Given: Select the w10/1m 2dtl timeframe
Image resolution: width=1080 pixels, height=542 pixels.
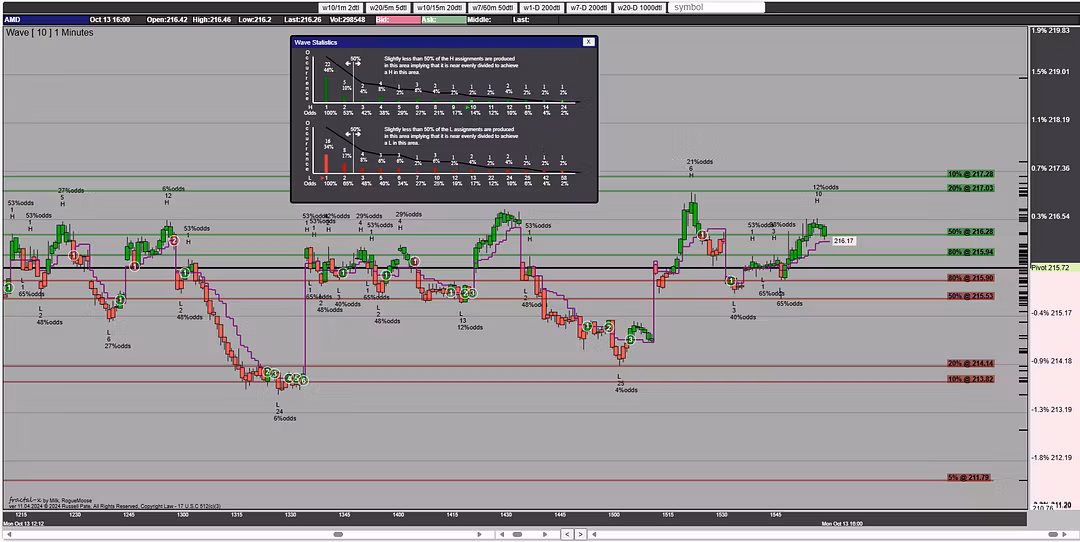Looking at the screenshot, I should [x=333, y=7].
